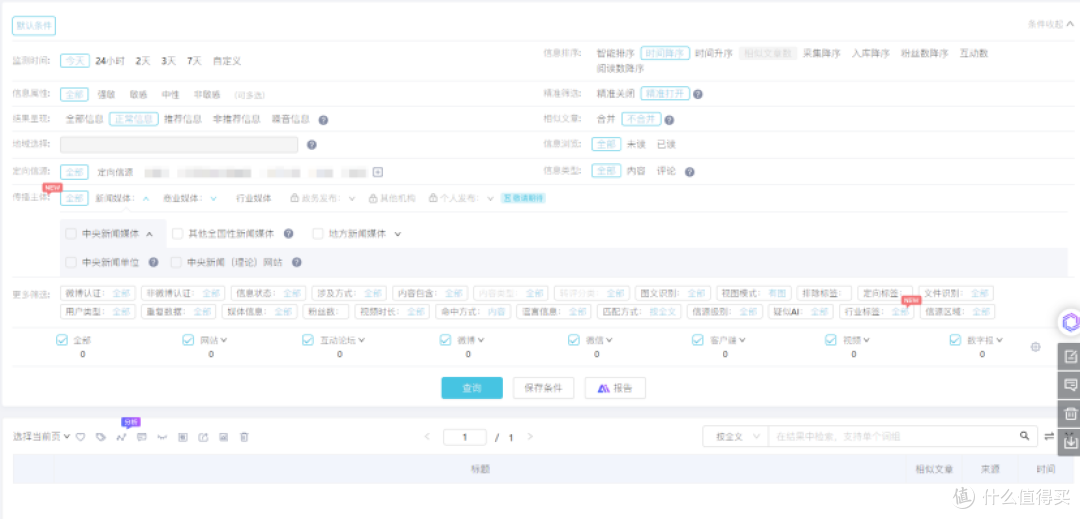Screen dimensions: 1080x519
Task: Click the 保存条件 button
Action: (x=543, y=388)
